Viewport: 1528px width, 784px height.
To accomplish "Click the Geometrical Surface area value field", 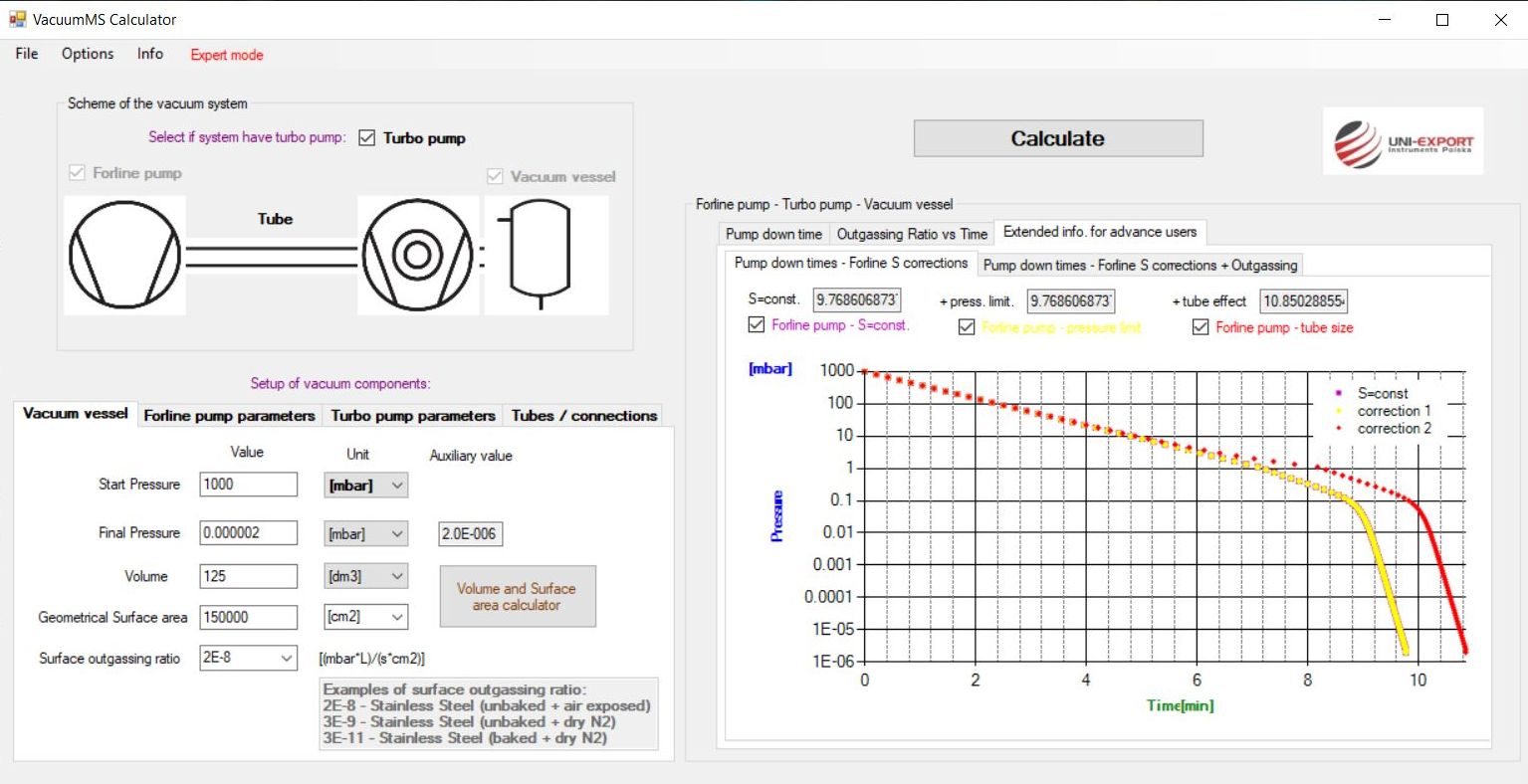I will [249, 617].
